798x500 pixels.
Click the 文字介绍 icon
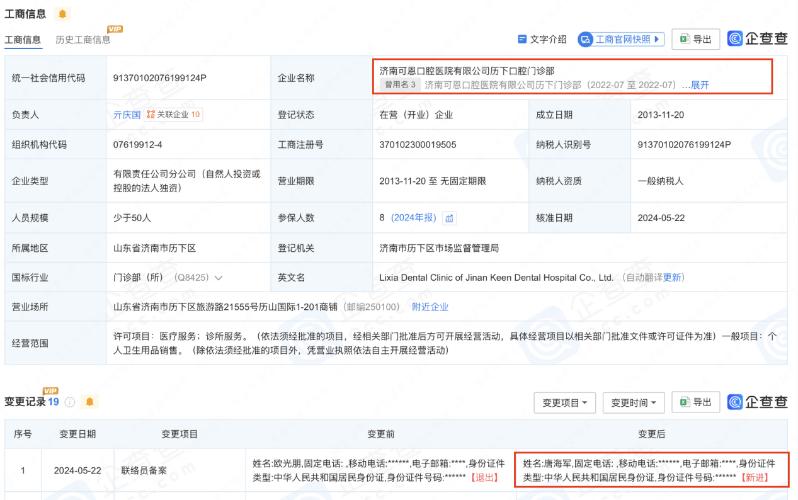pyautogui.click(x=522, y=39)
